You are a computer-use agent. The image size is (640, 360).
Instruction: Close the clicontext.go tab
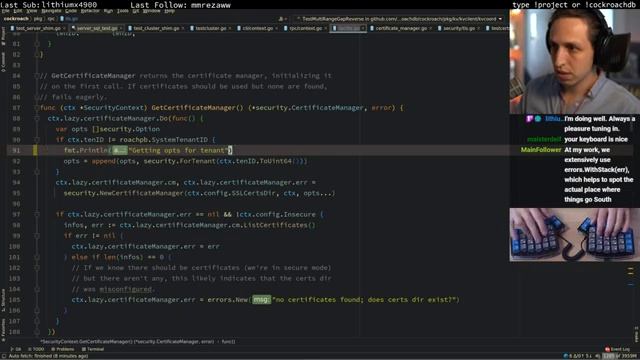tap(277, 28)
